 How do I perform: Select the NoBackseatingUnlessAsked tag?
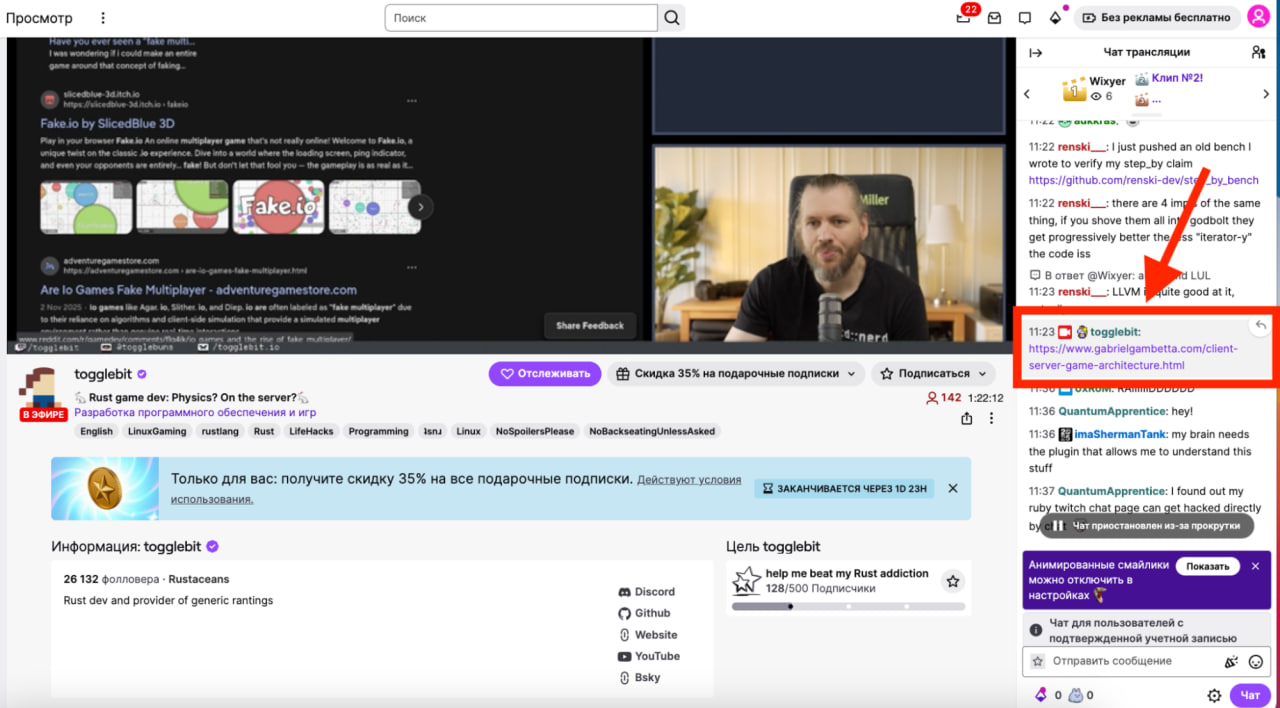pos(652,431)
